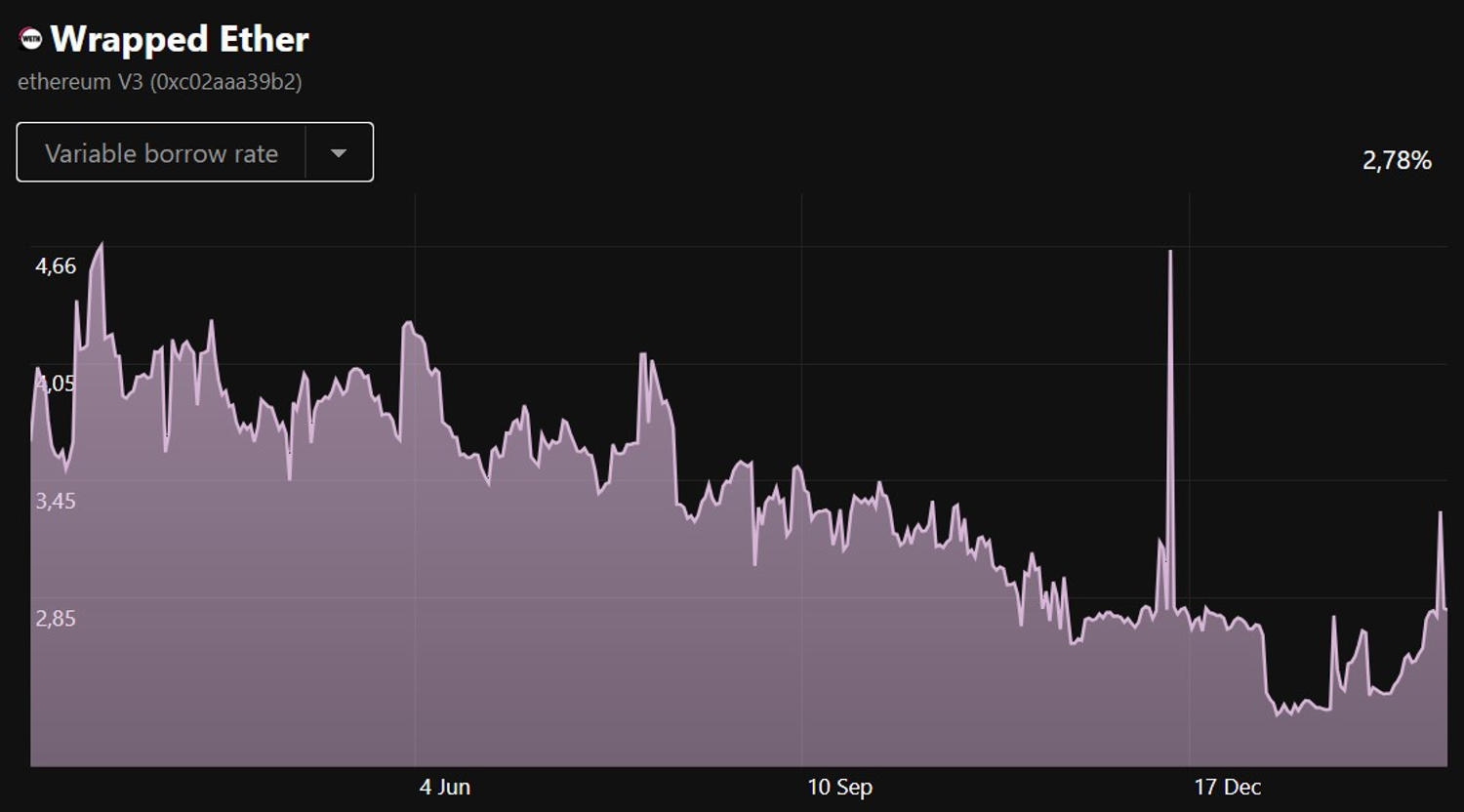The width and height of the screenshot is (1464, 812).
Task: Click the dropdown arrow beside Variable borrow rate
Action: 339,153
